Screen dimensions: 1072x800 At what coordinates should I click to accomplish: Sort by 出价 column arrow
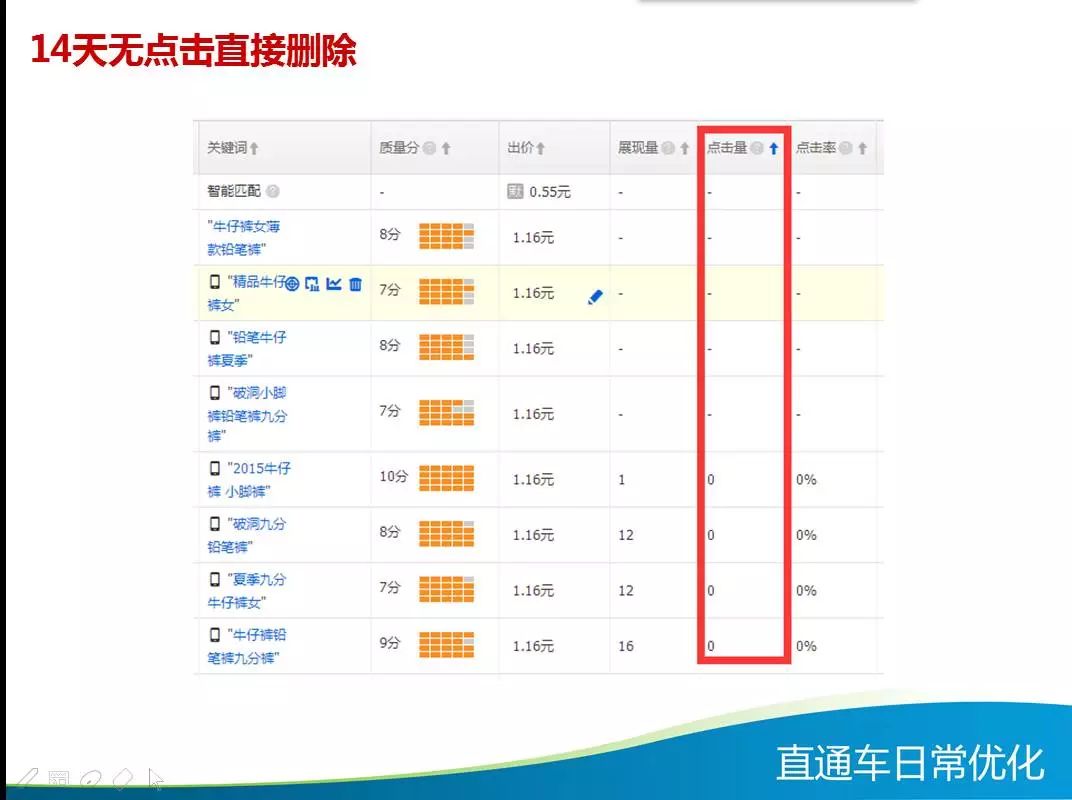540,148
